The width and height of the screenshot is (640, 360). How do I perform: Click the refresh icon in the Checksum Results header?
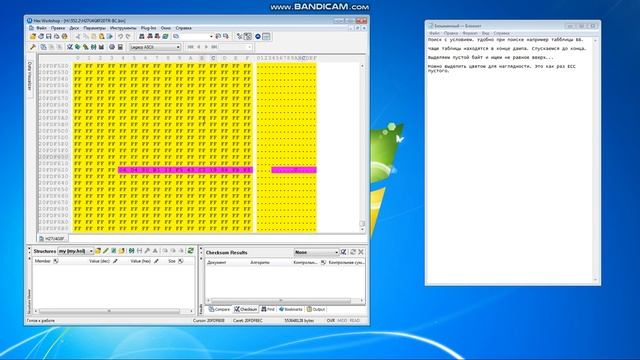click(x=353, y=252)
